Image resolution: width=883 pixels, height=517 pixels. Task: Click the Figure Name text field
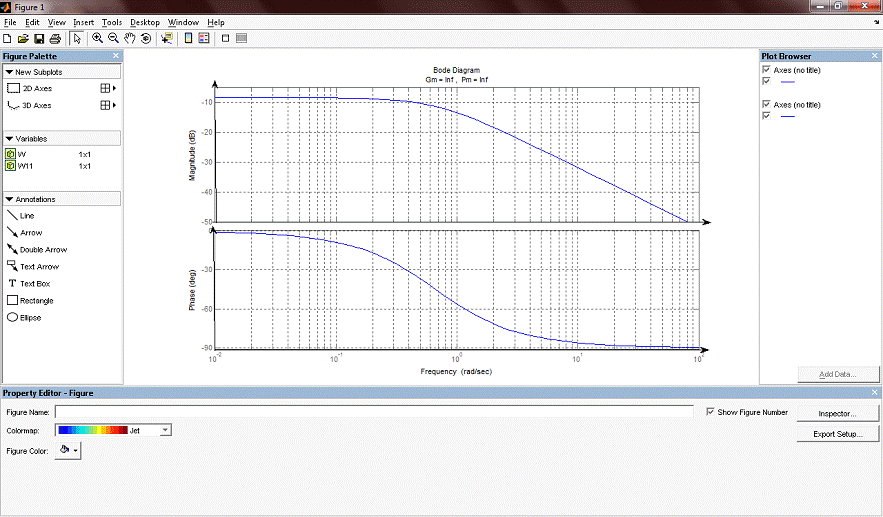[x=374, y=412]
